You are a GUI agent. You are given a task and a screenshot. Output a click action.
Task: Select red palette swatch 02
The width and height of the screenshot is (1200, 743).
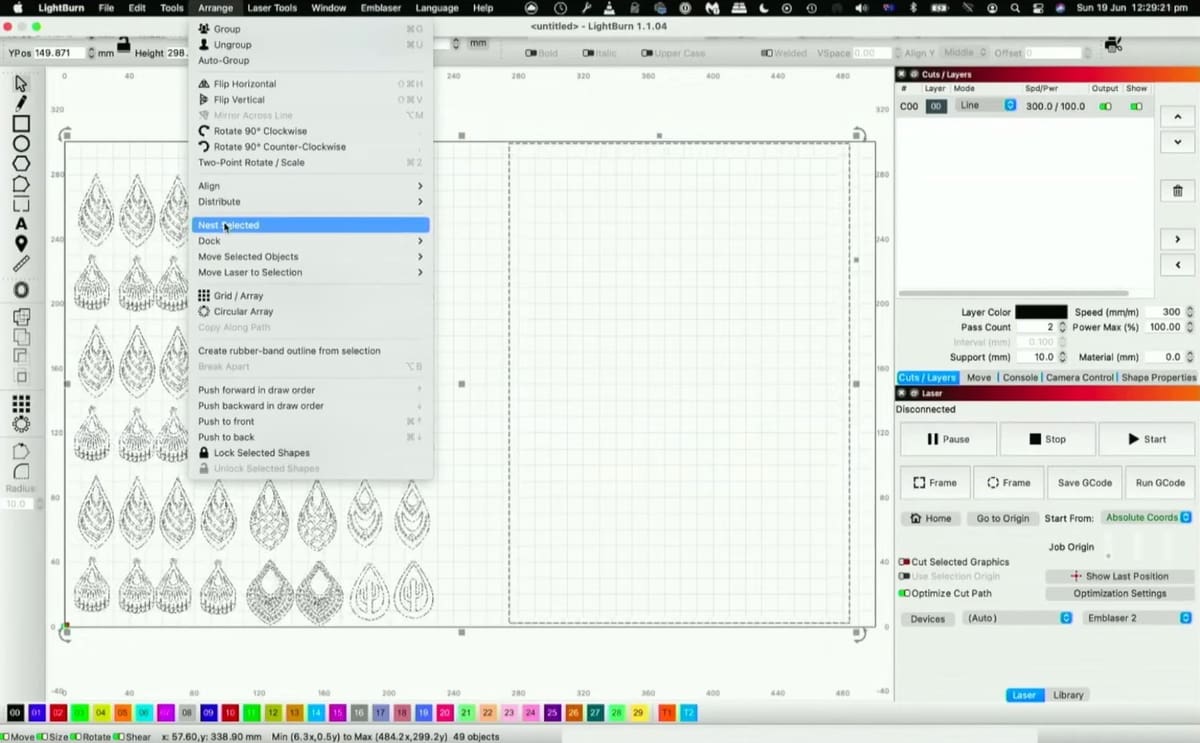pos(57,713)
